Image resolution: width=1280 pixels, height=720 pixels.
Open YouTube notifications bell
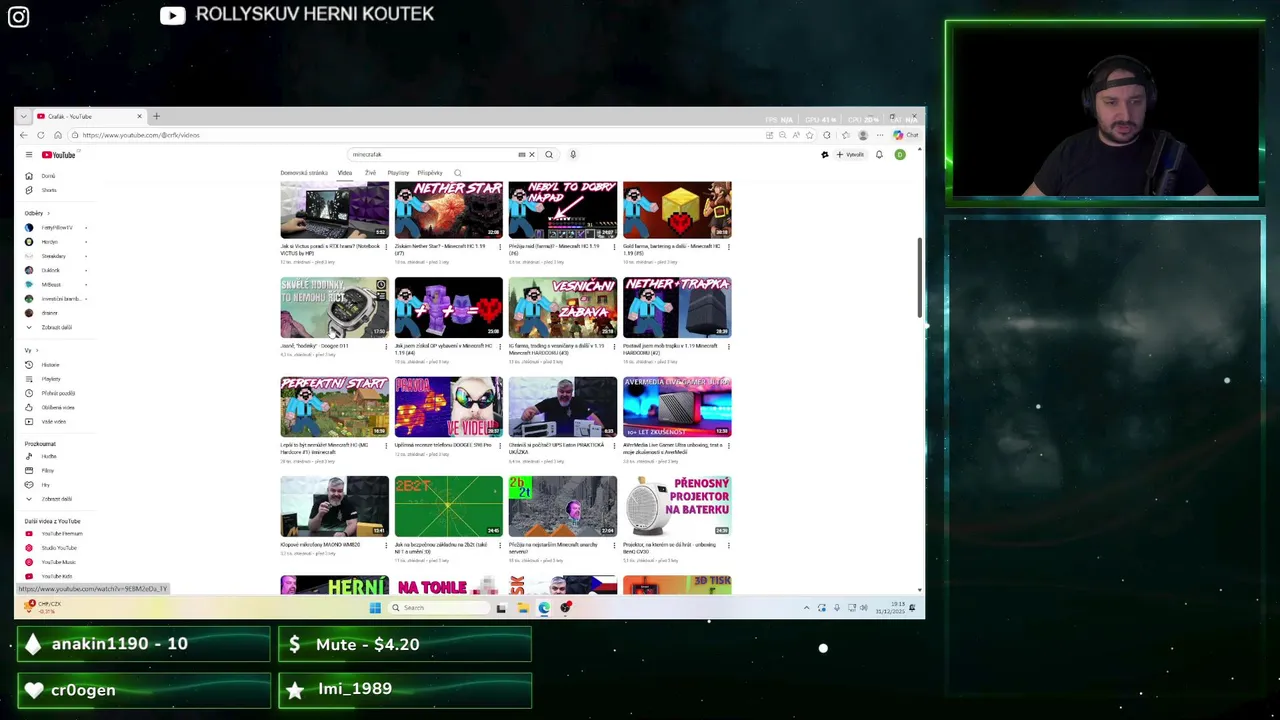click(879, 154)
